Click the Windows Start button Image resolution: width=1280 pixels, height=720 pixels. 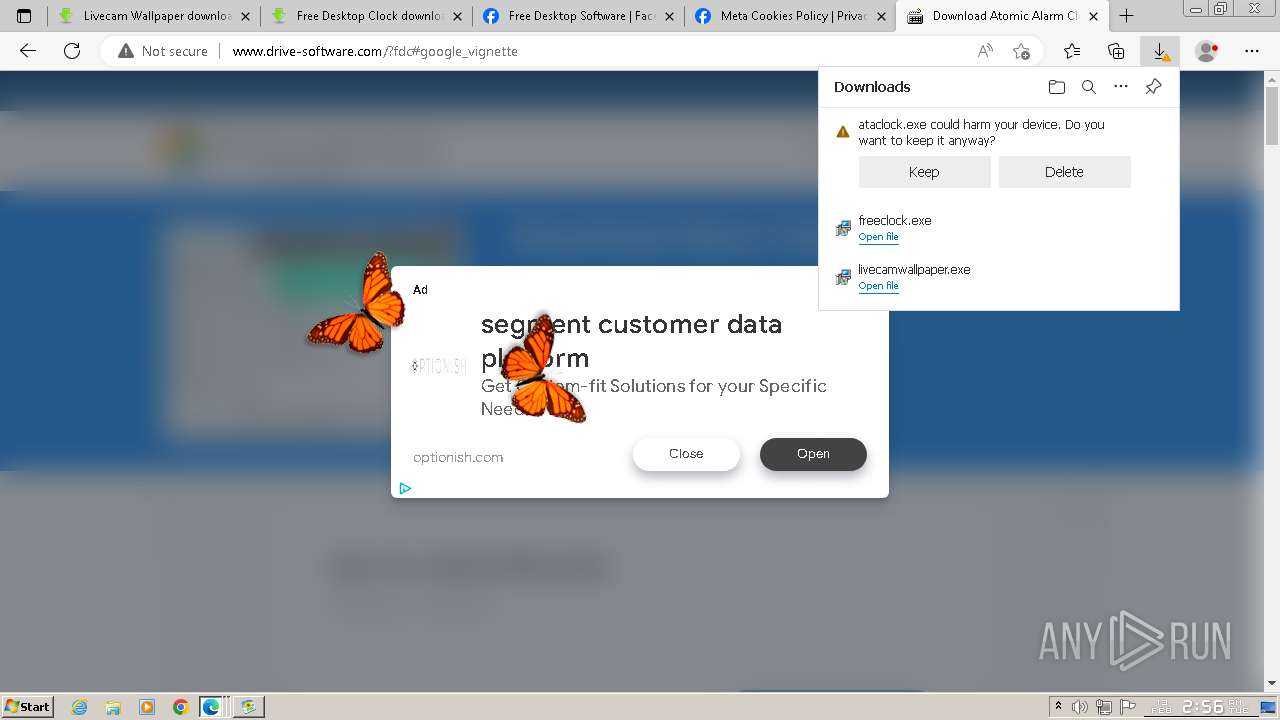coord(28,706)
